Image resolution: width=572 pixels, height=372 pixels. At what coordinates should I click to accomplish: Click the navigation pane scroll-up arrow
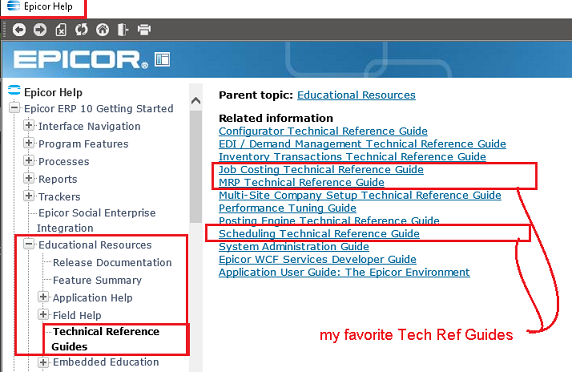tap(196, 100)
